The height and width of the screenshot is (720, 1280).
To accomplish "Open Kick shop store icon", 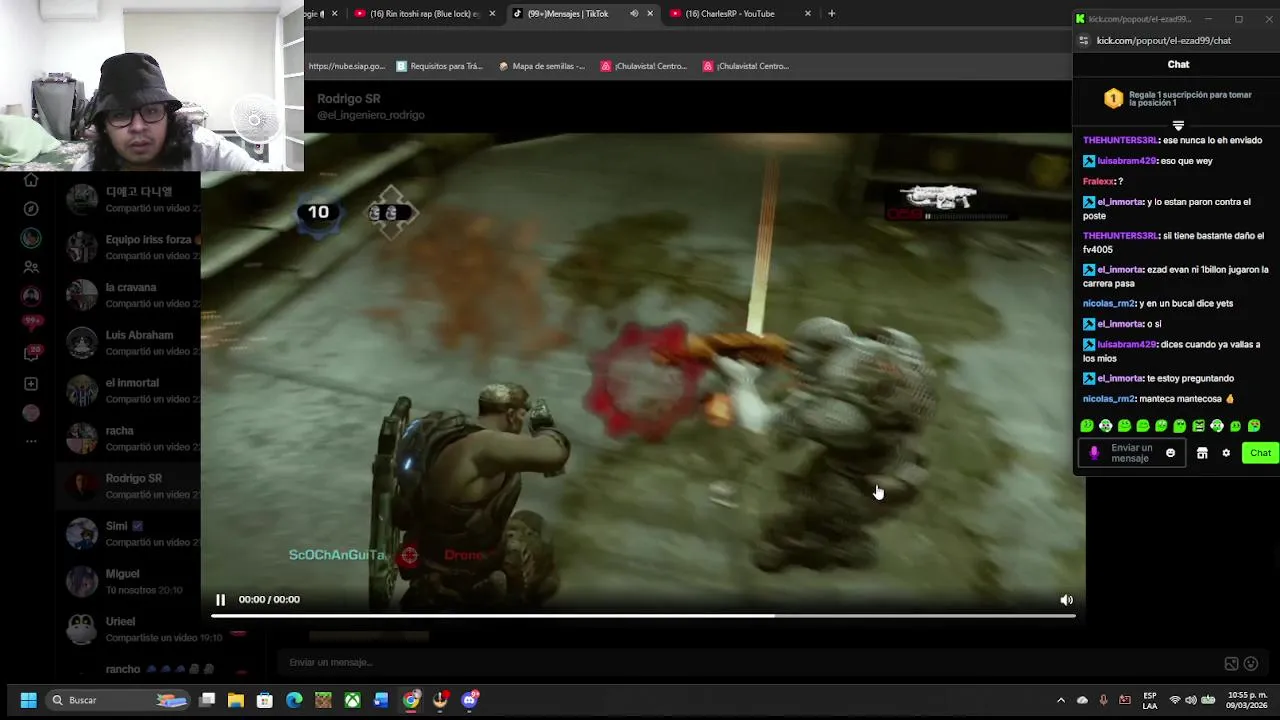I will coord(1202,453).
